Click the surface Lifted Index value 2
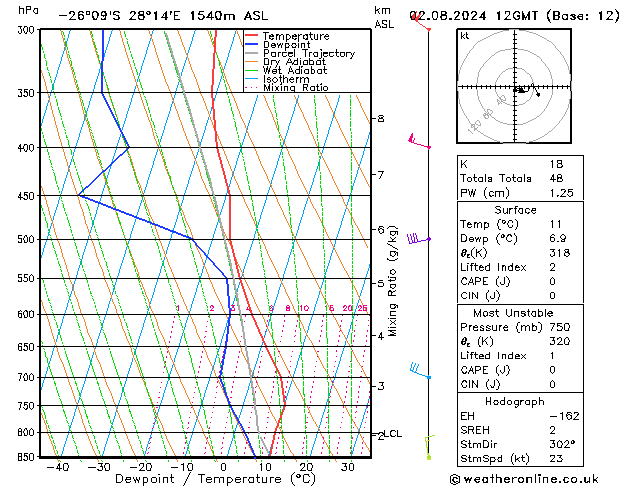Viewport: 629px width, 486px height. 553,267
